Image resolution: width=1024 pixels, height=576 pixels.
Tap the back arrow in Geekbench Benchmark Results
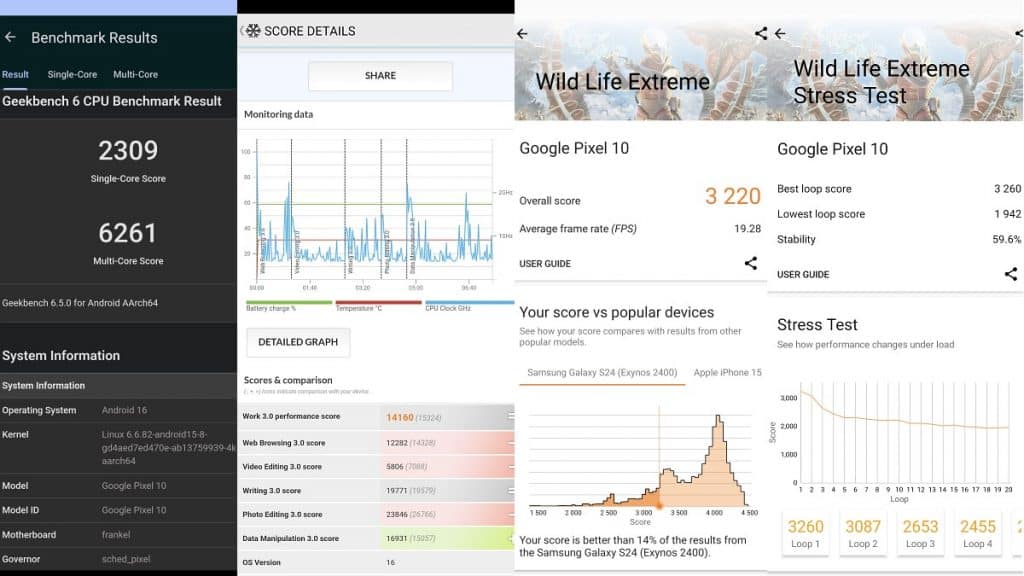click(x=11, y=38)
